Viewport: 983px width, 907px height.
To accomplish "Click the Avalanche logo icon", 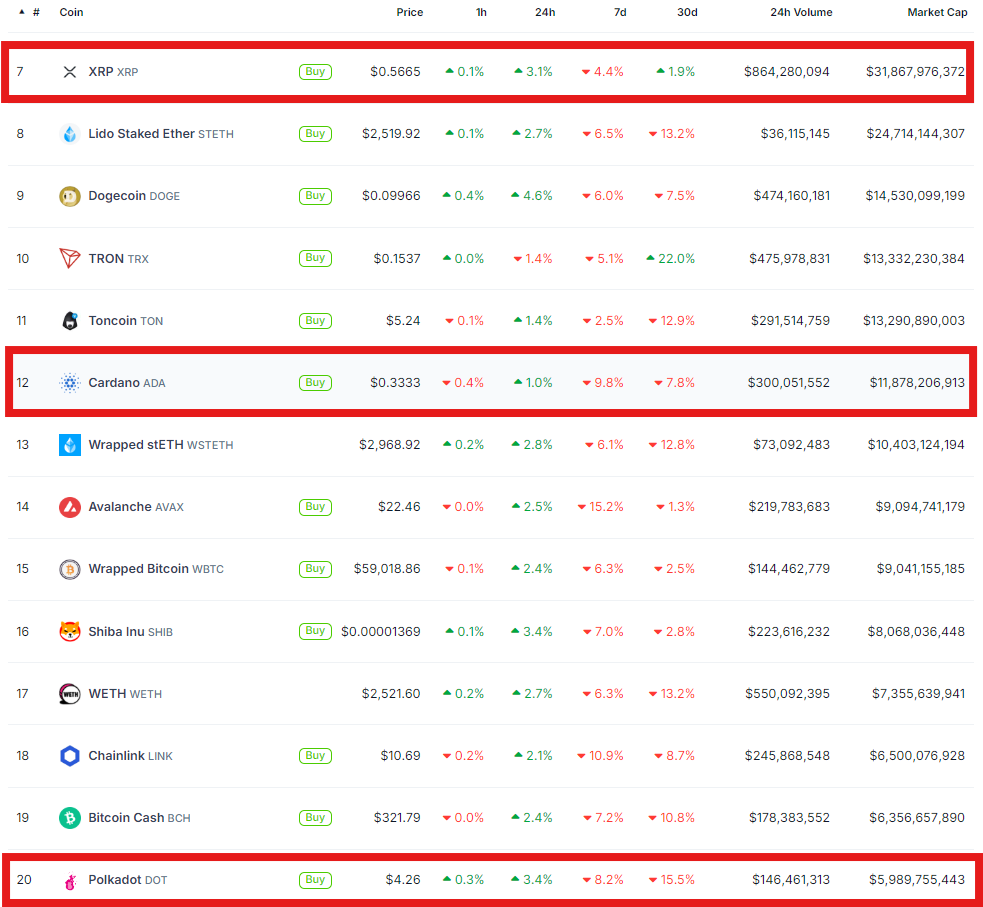I will pos(70,506).
